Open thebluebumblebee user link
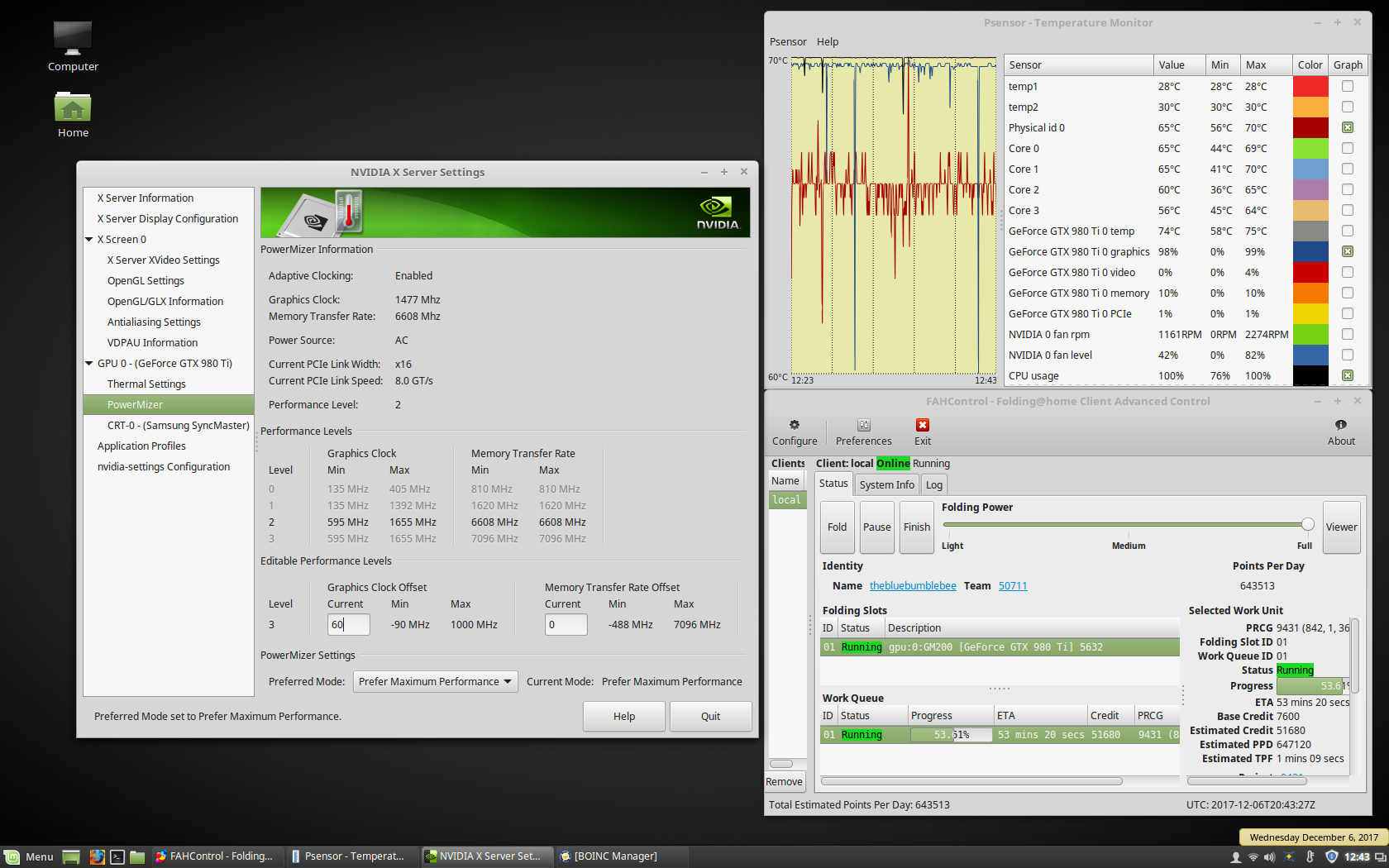 913,586
